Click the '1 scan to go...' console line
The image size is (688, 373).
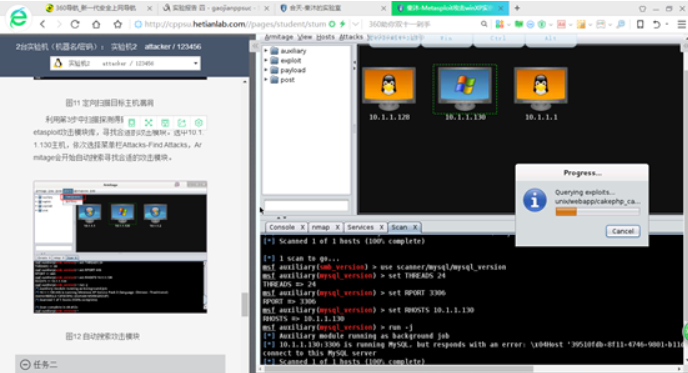click(302, 258)
